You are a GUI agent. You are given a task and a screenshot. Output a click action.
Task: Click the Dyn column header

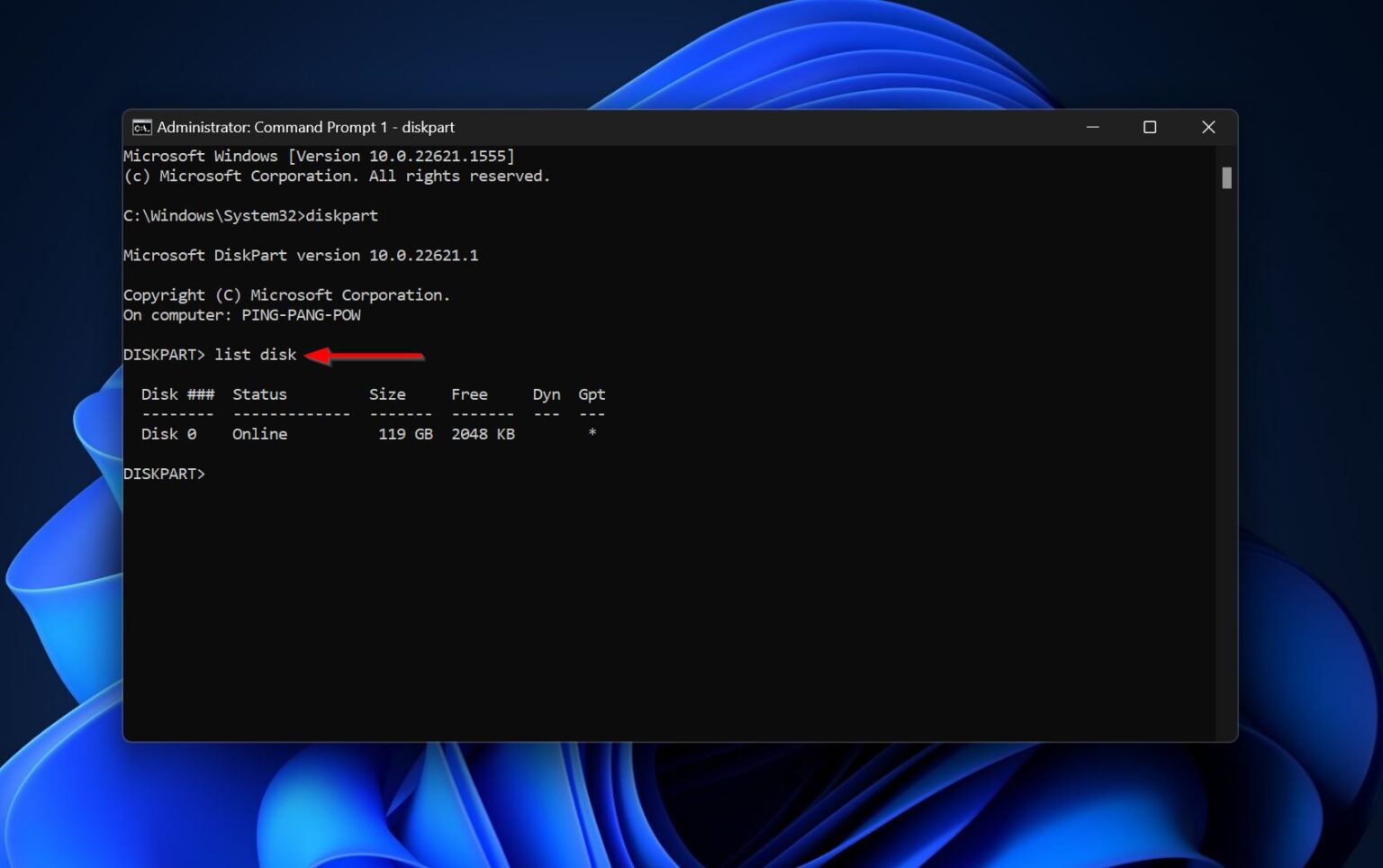546,393
